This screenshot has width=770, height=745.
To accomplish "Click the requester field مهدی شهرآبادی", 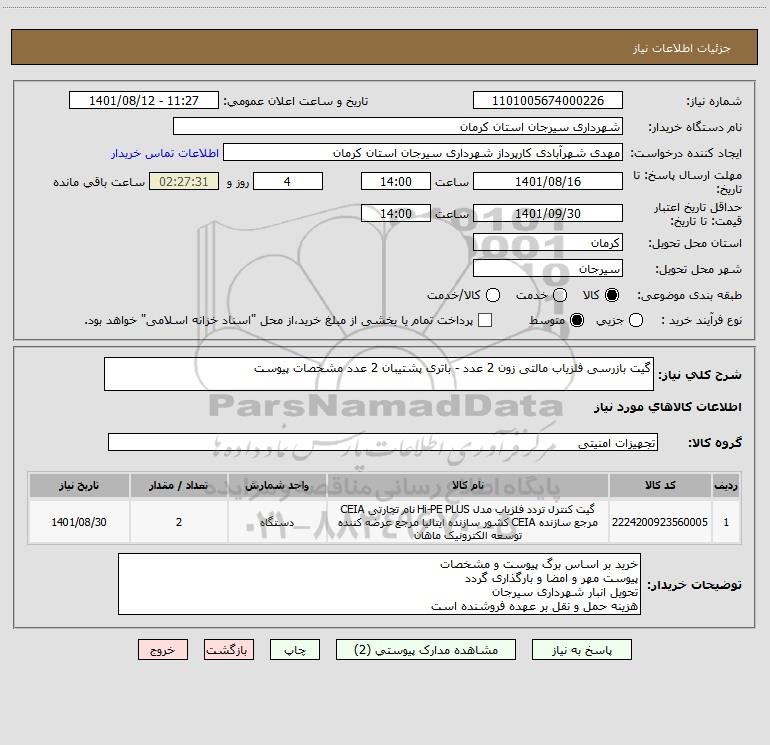I will point(423,153).
